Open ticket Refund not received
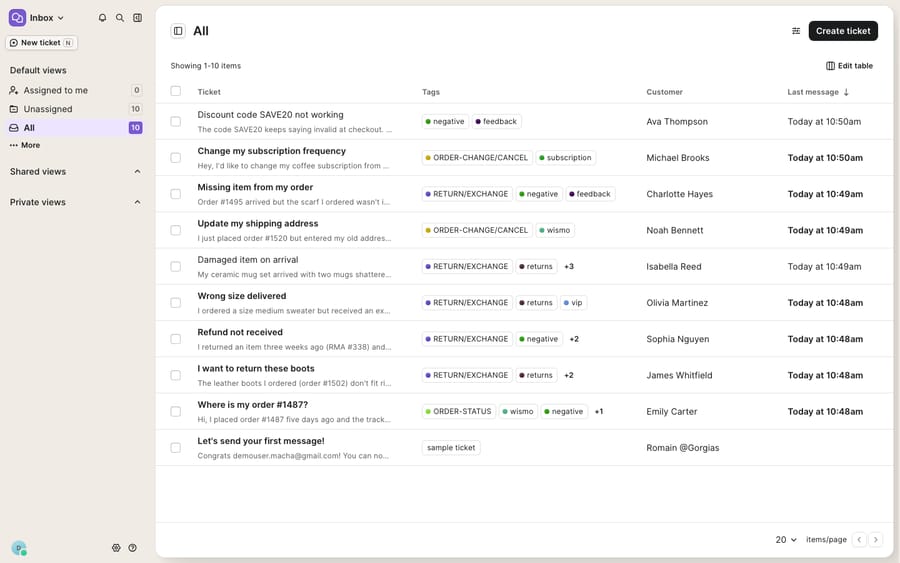Viewport: 900px width, 563px height. pos(240,332)
